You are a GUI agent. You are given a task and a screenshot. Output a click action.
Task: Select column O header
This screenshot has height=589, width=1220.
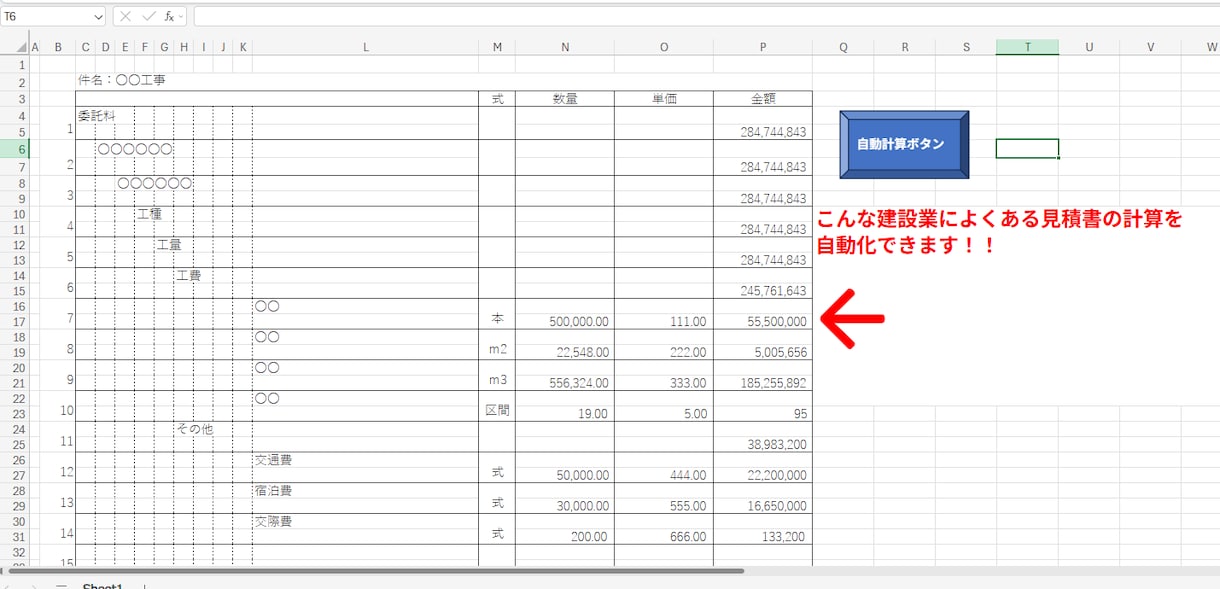664,47
